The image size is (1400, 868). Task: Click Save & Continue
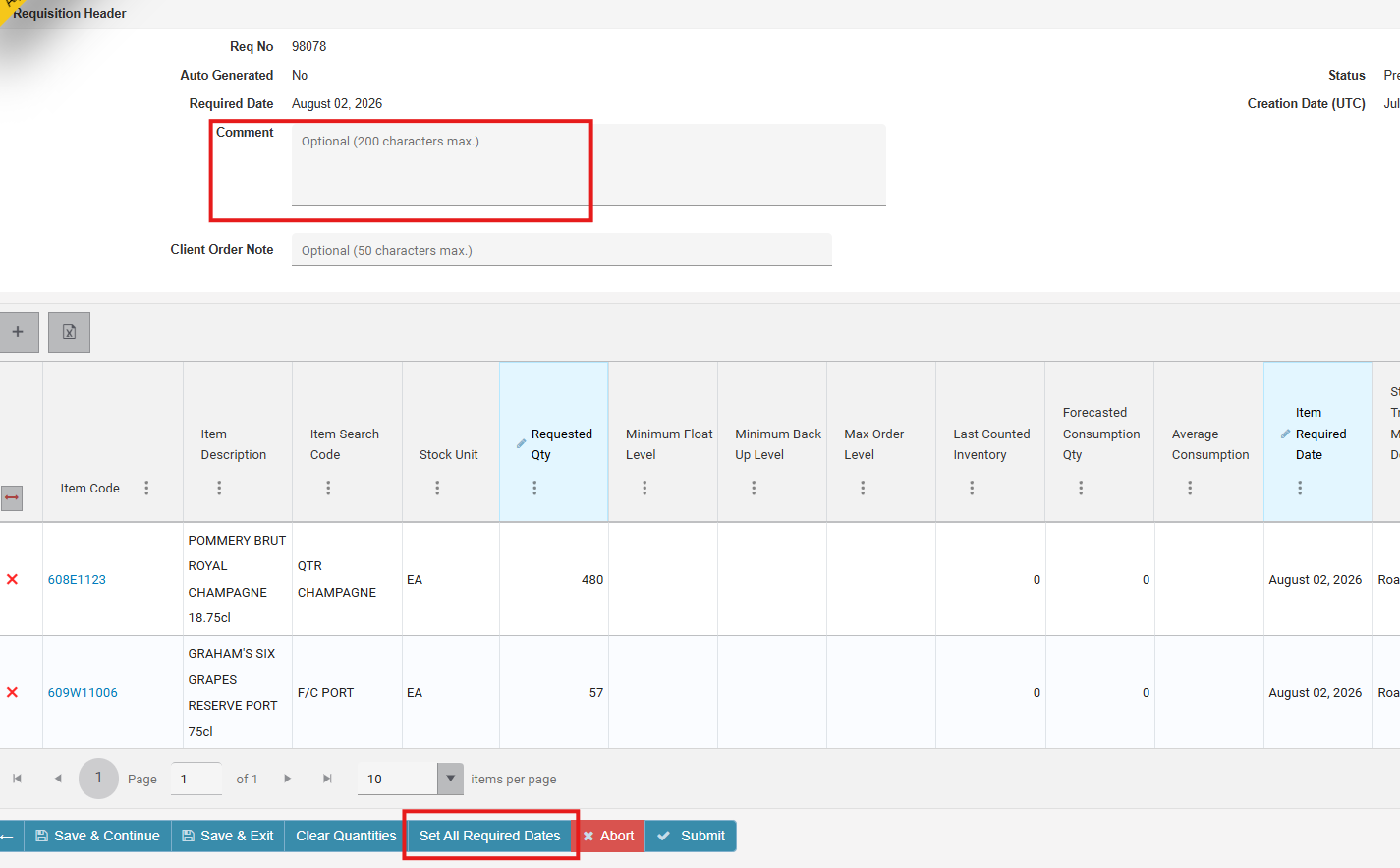[x=97, y=837]
